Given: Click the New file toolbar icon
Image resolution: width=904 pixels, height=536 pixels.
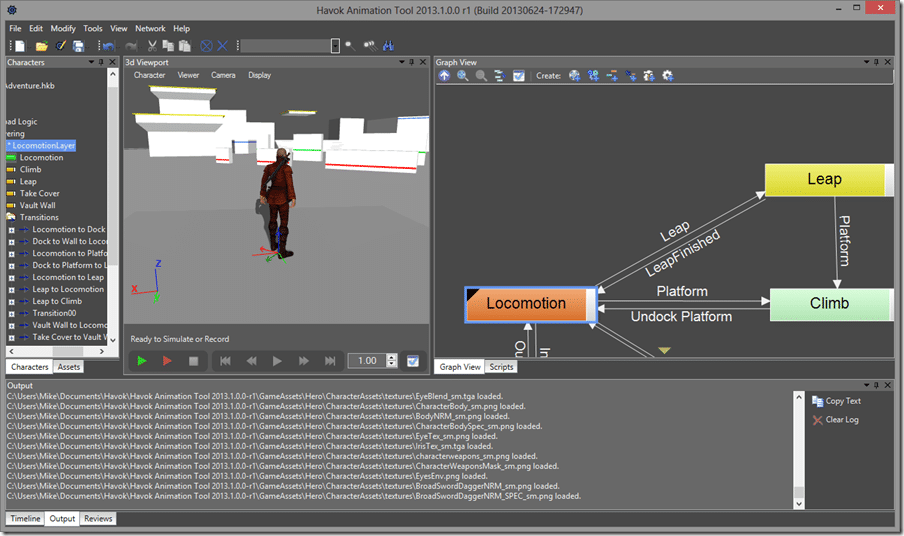Looking at the screenshot, I should (20, 46).
